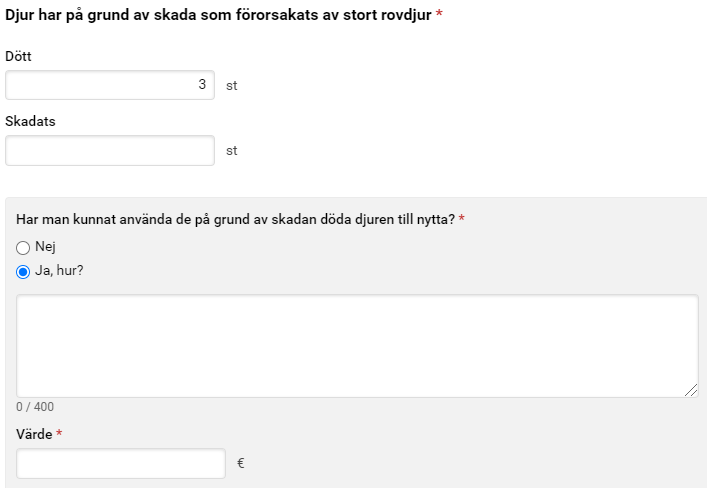Grab the text area resize handle
This screenshot has width=707, height=488.
(x=691, y=390)
